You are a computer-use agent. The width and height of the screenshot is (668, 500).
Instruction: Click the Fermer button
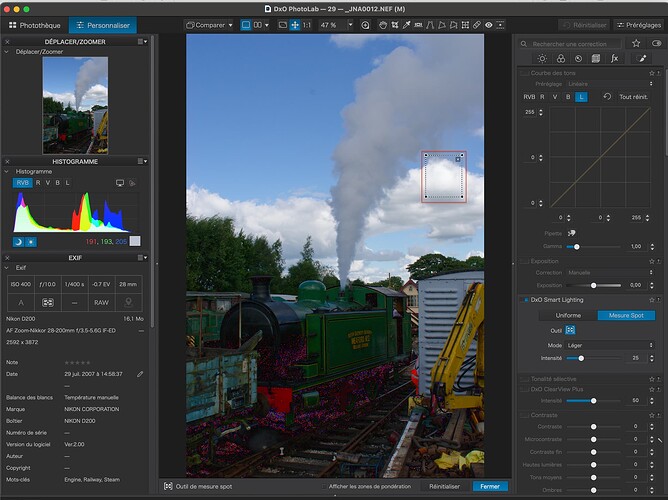coord(490,486)
